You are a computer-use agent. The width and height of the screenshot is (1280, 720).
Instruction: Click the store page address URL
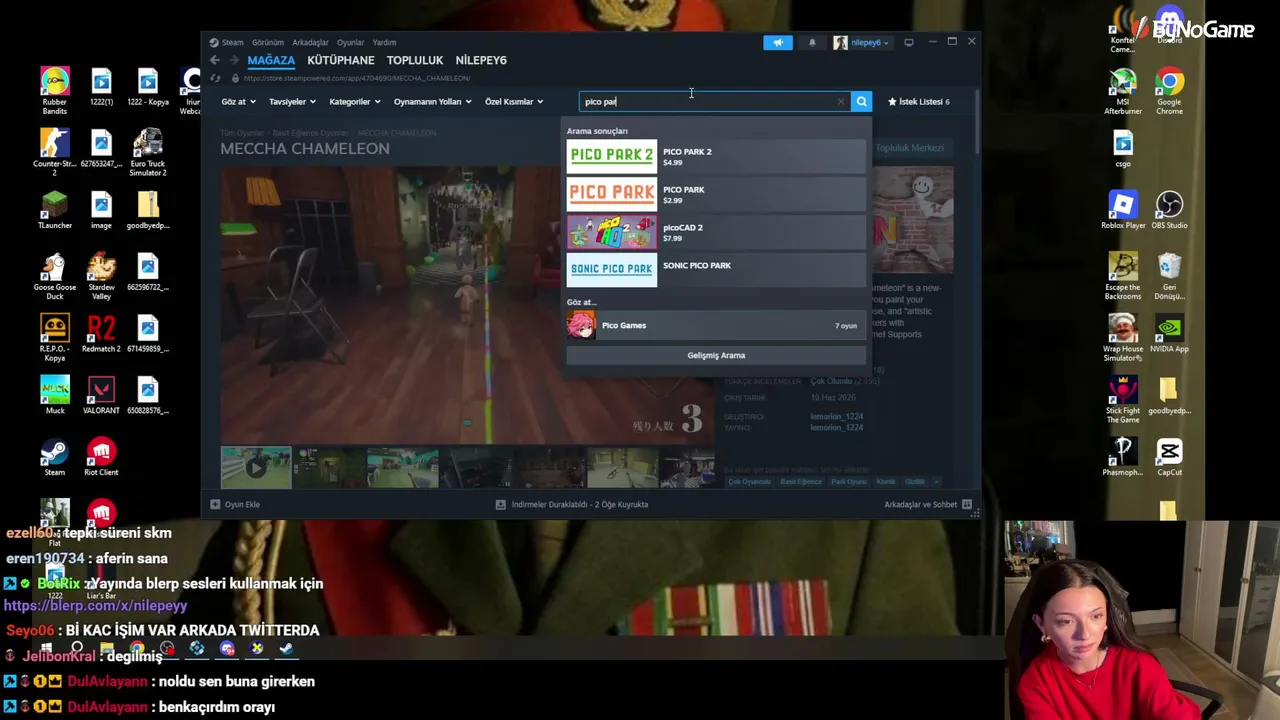point(356,78)
